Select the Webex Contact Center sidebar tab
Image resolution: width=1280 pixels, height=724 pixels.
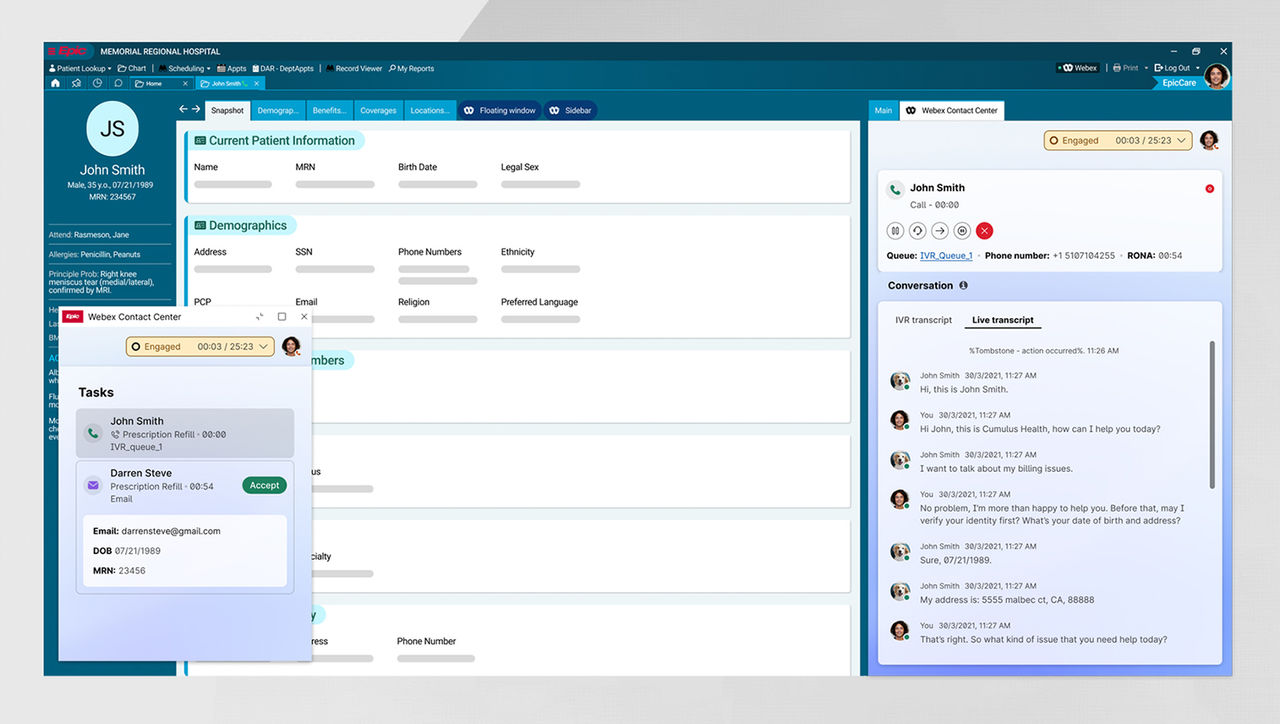tap(951, 110)
